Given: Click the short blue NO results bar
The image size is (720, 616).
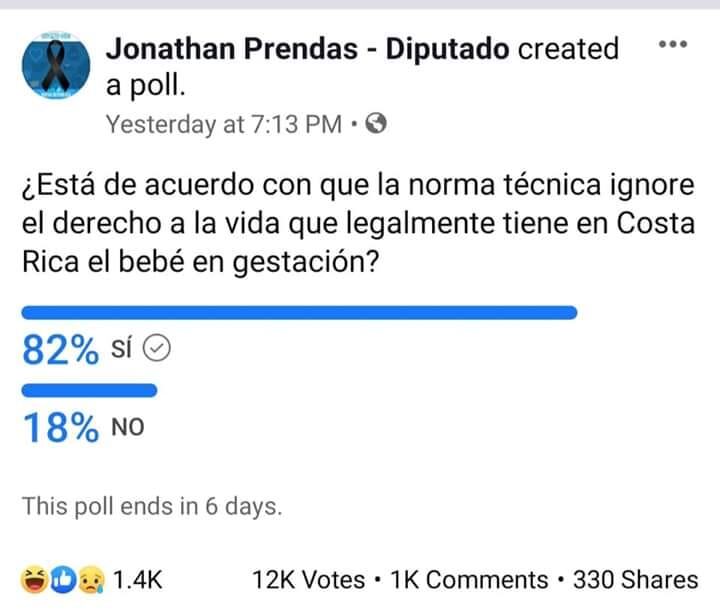Looking at the screenshot, I should (89, 391).
